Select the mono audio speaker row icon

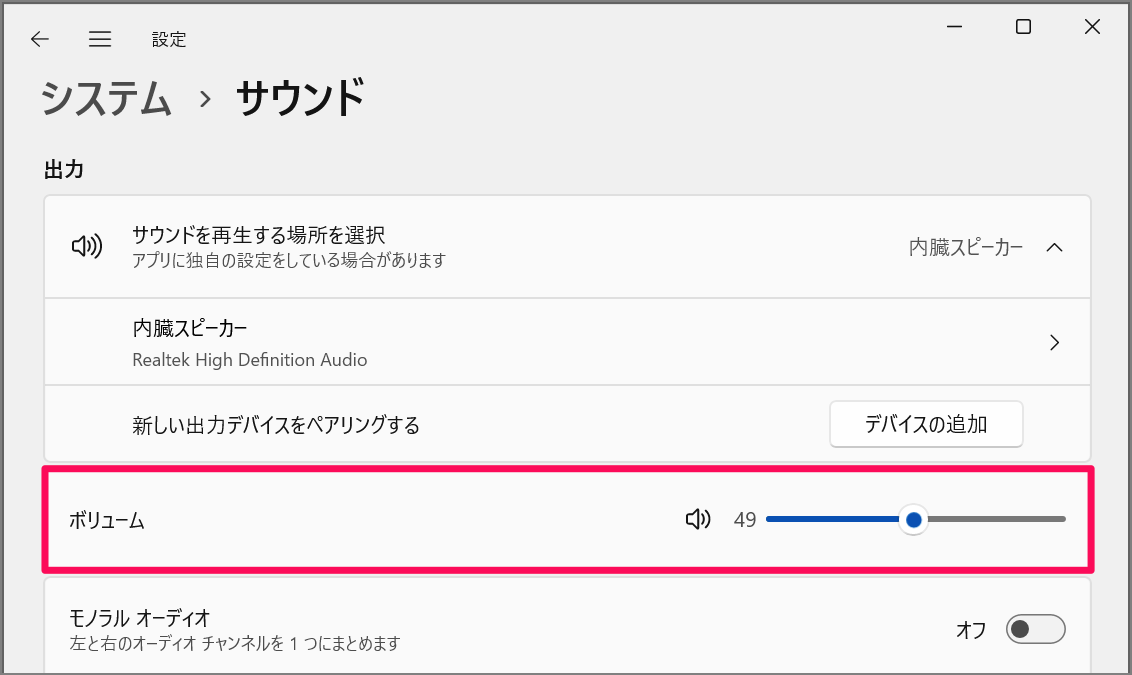point(1035,629)
